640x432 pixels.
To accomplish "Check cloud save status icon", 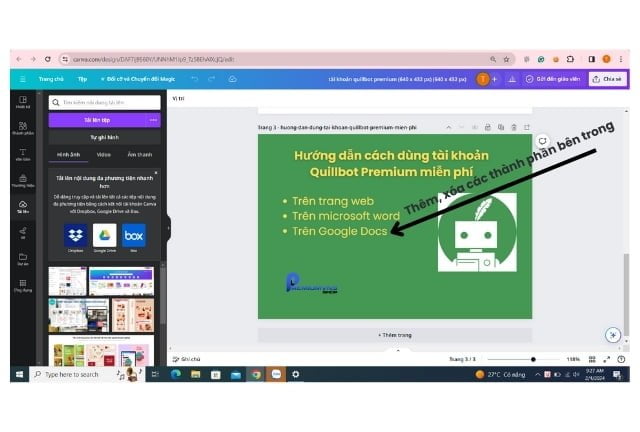I will tap(232, 79).
